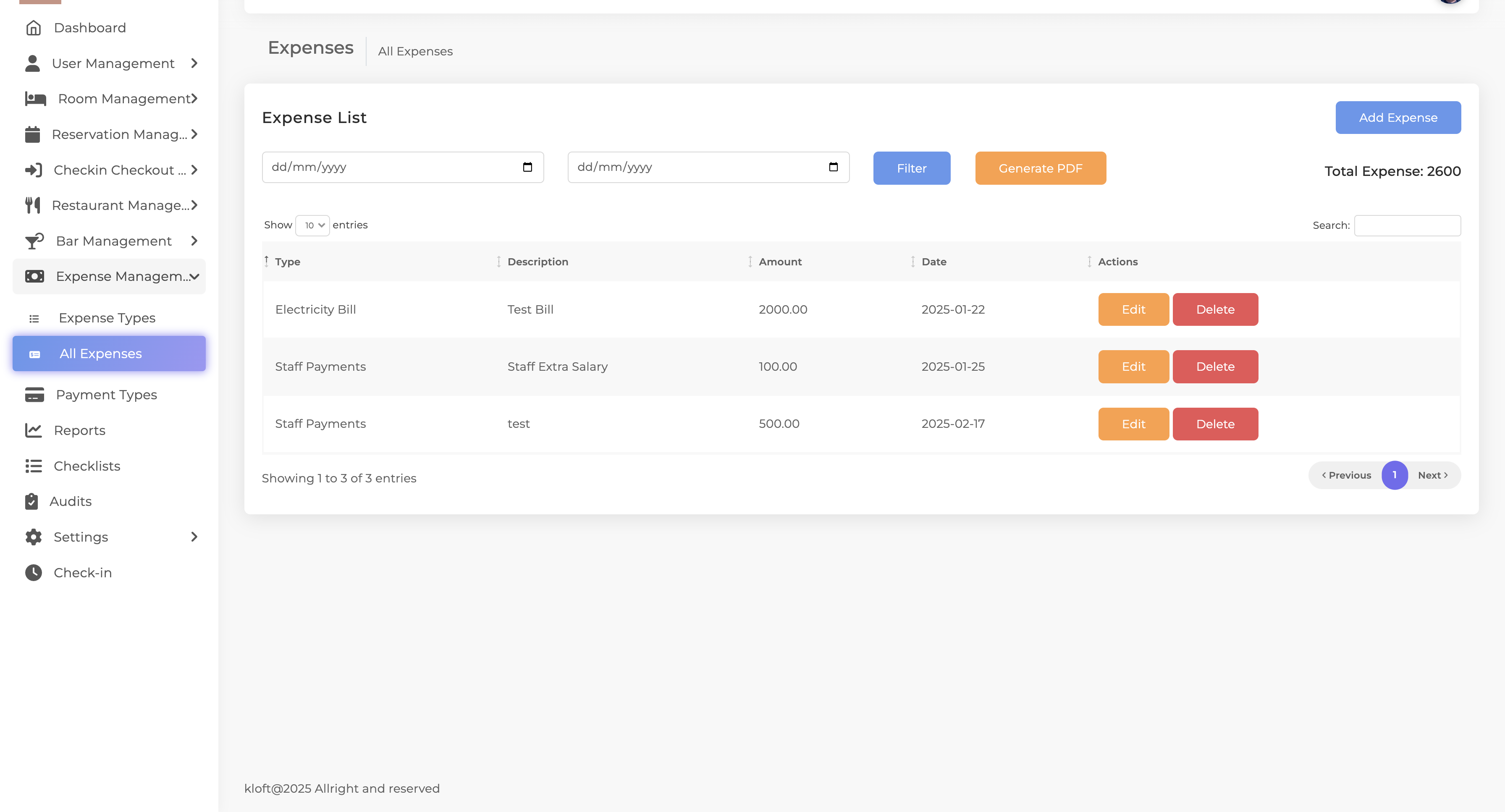Click the Add Expense button
The height and width of the screenshot is (812, 1505).
click(x=1397, y=118)
